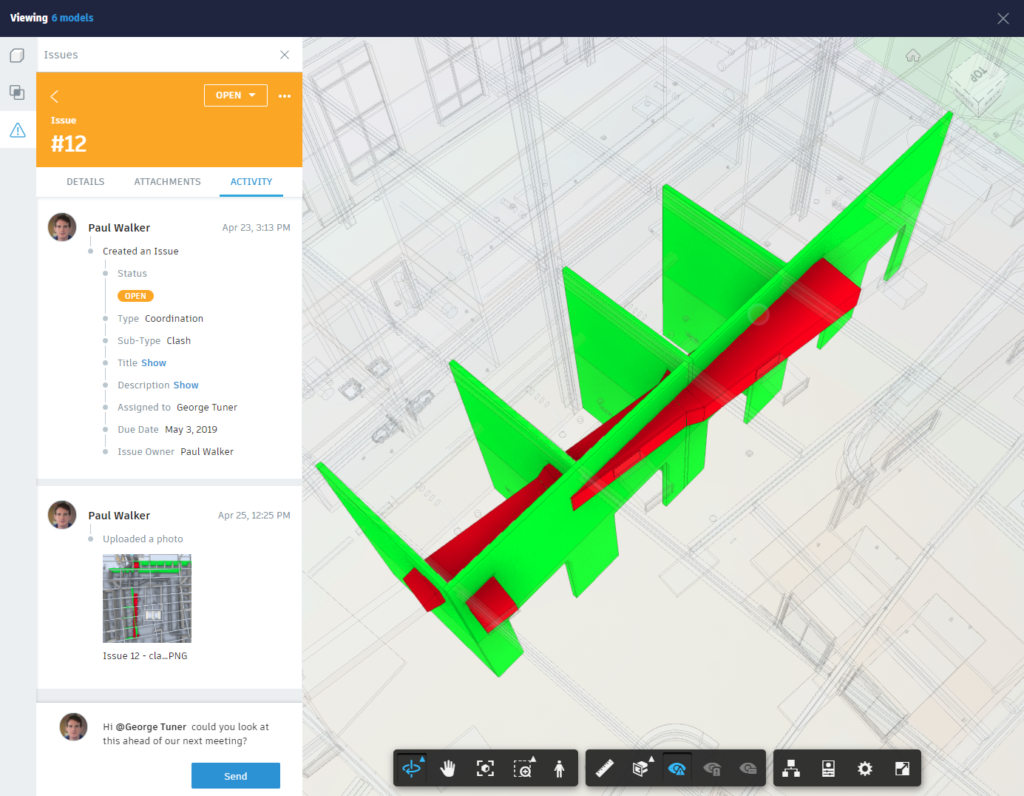
Task: Open the OPEN status dropdown
Action: pyautogui.click(x=236, y=95)
